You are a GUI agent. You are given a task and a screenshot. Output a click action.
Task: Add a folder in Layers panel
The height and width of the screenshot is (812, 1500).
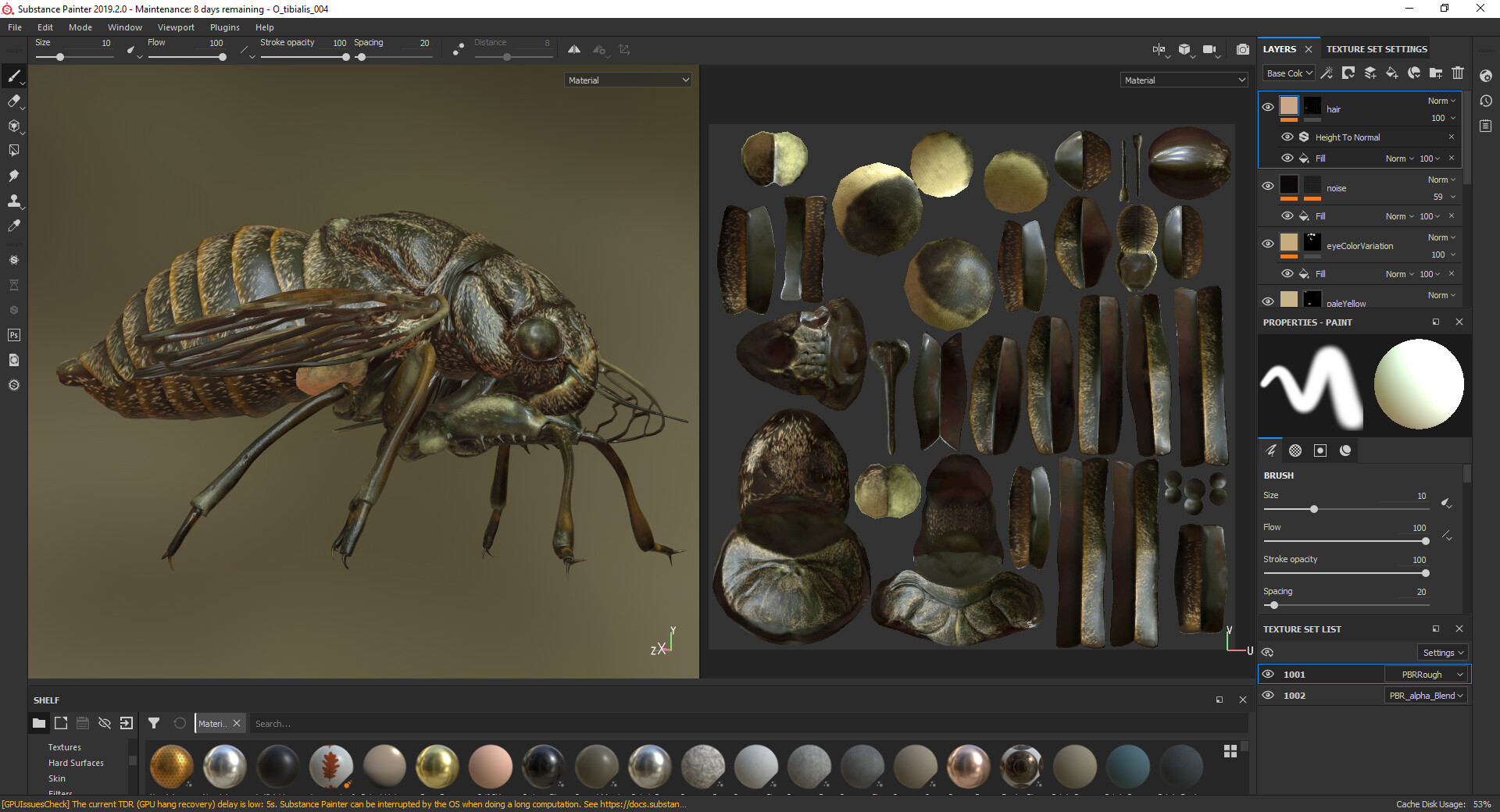coord(1436,73)
